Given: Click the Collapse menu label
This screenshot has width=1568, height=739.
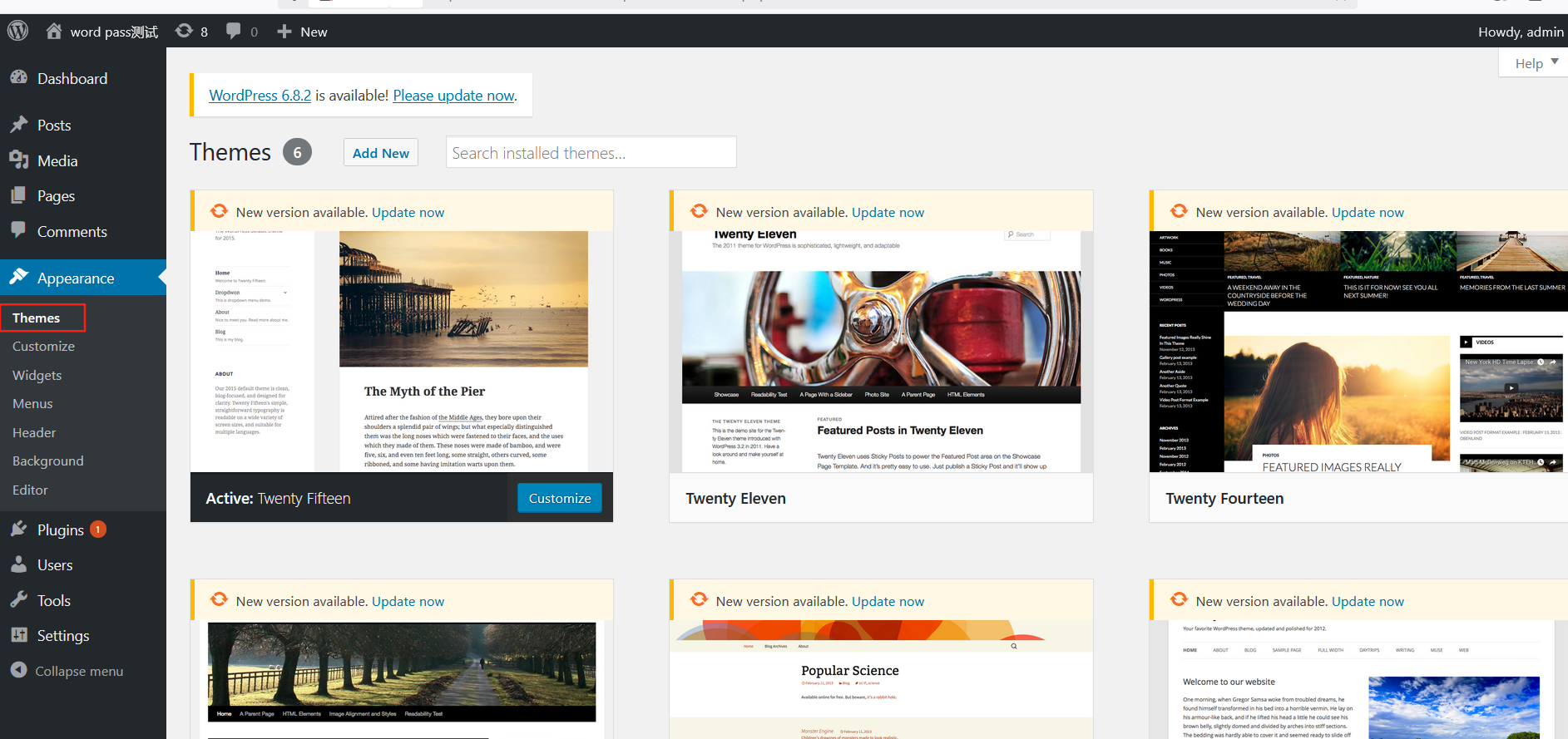Looking at the screenshot, I should [79, 671].
